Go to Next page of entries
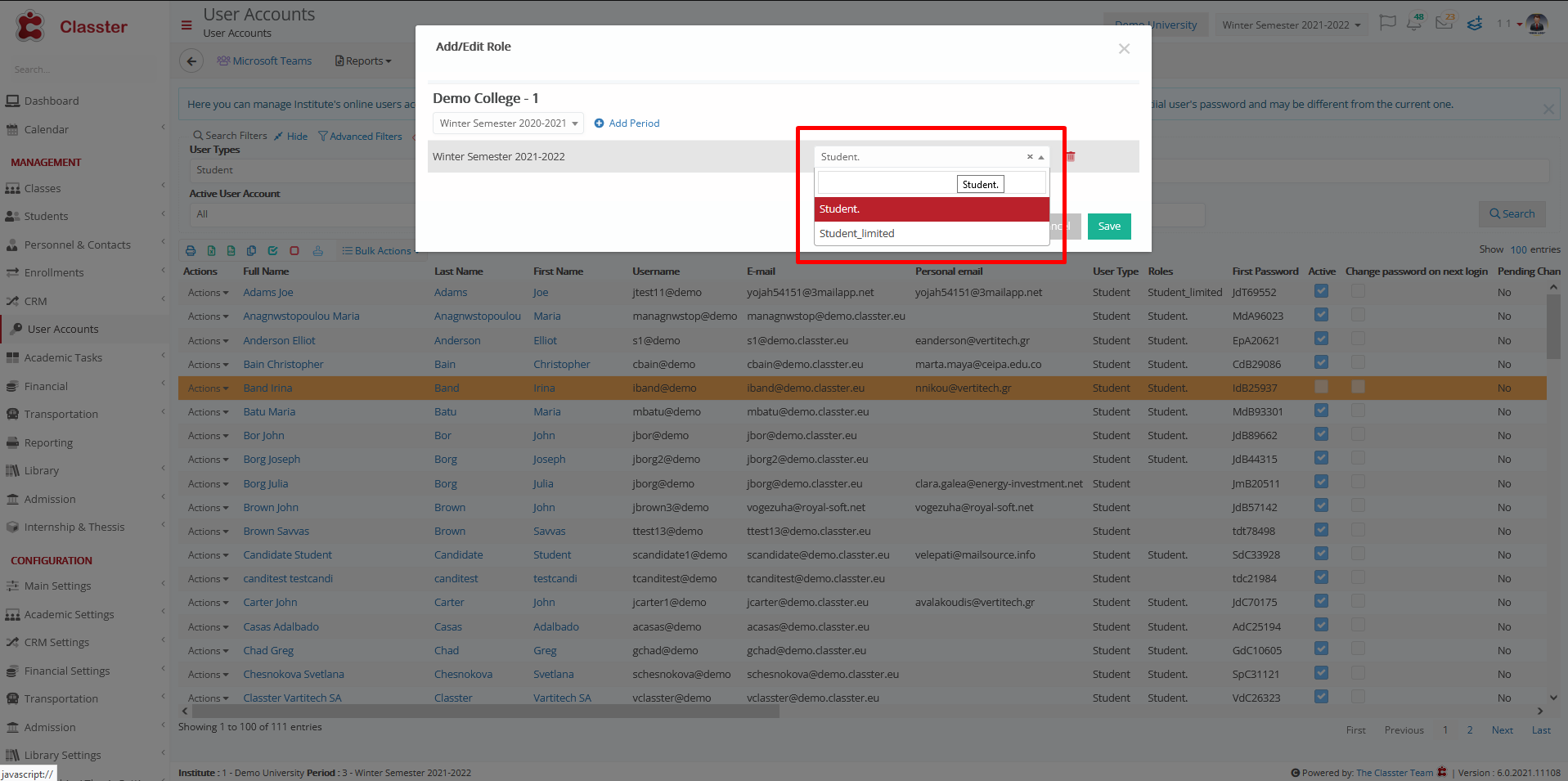Image resolution: width=1568 pixels, height=781 pixels. pyautogui.click(x=1502, y=730)
